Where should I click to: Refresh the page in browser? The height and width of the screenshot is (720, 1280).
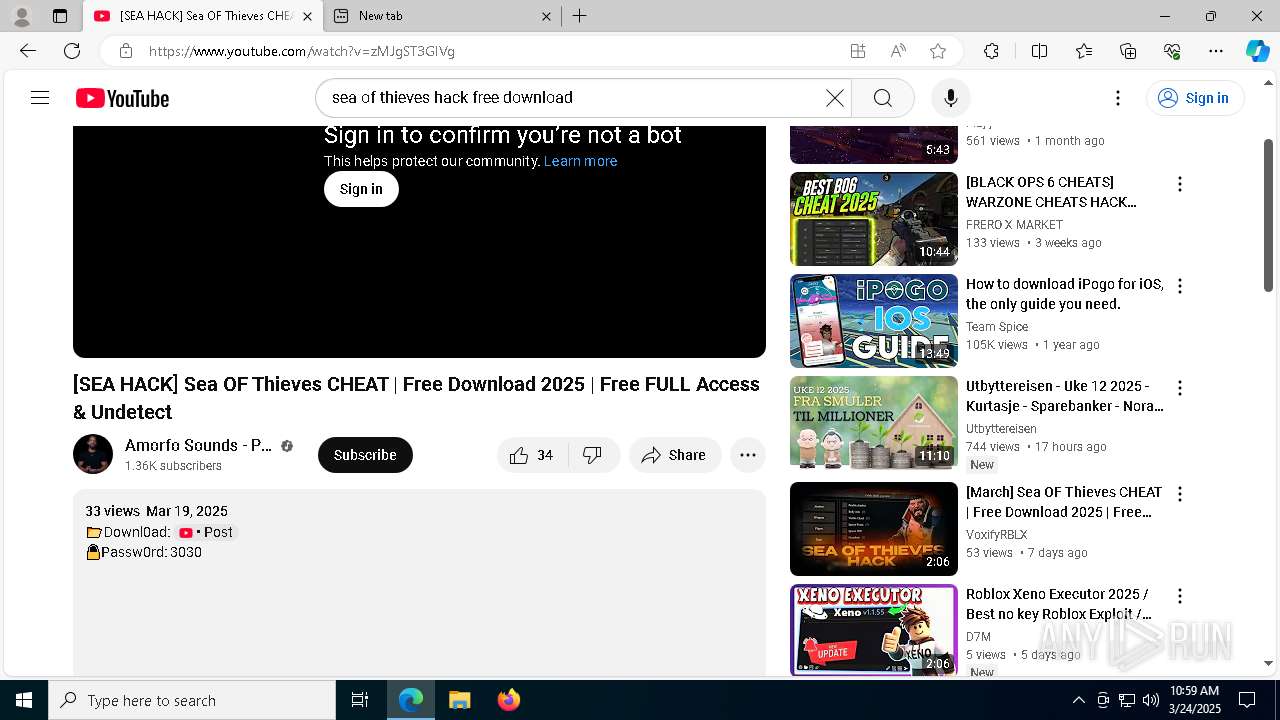point(72,51)
